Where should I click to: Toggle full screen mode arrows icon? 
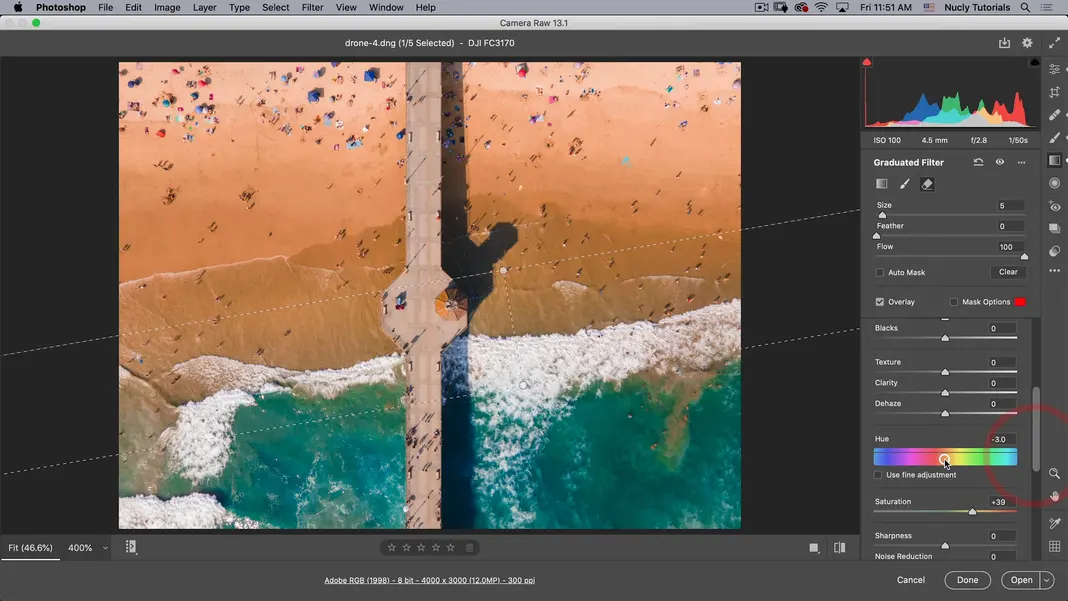(x=1054, y=43)
